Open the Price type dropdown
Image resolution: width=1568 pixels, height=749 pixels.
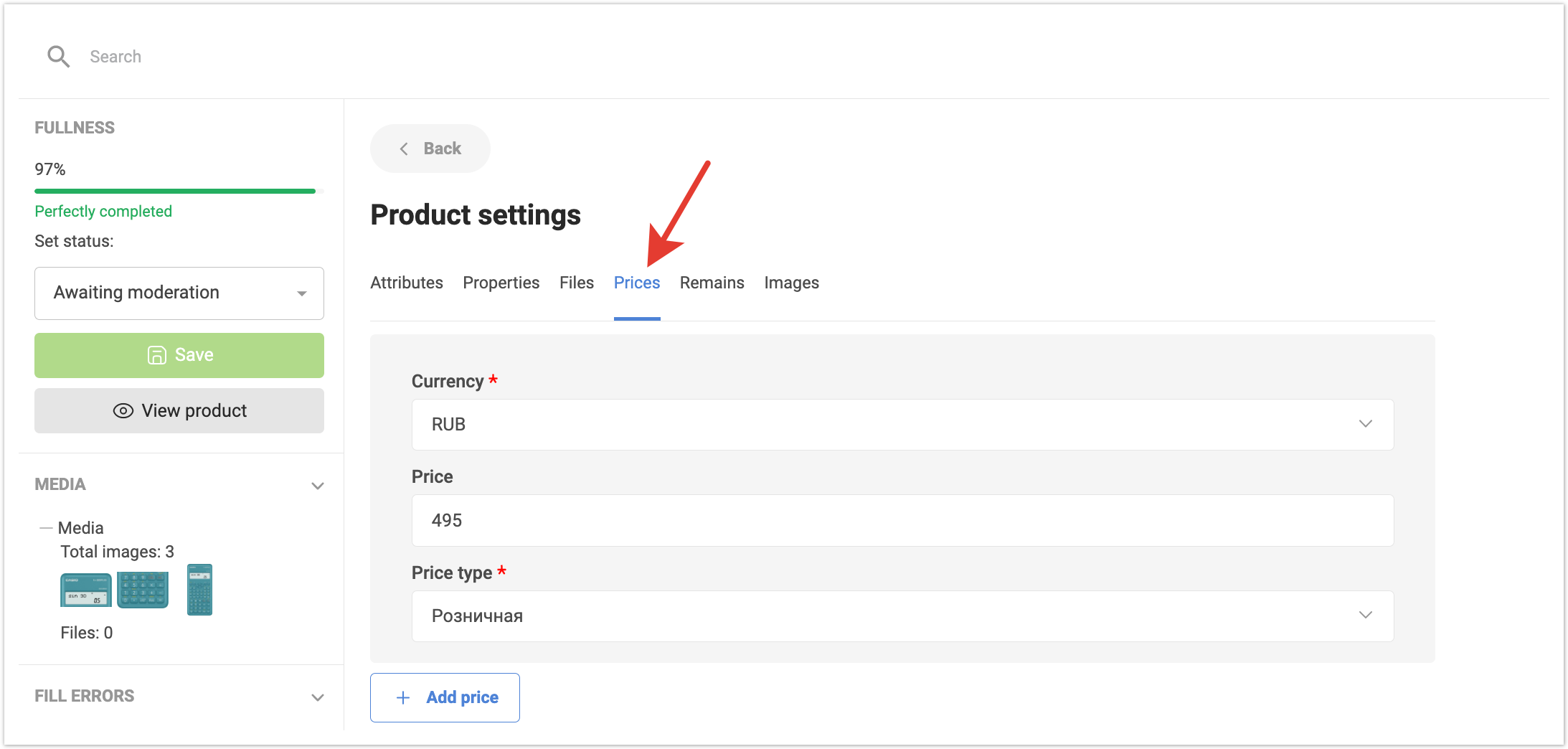902,616
